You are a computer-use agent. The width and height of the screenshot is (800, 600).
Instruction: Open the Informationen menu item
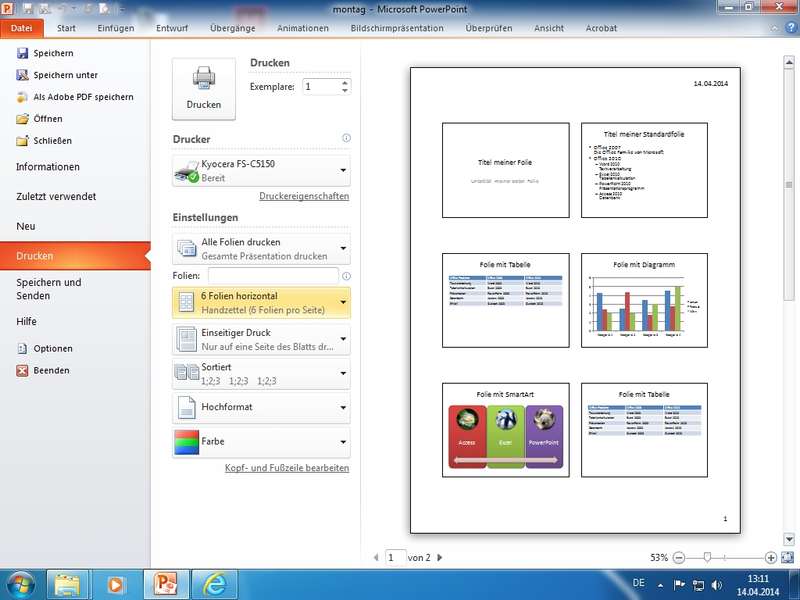click(48, 167)
